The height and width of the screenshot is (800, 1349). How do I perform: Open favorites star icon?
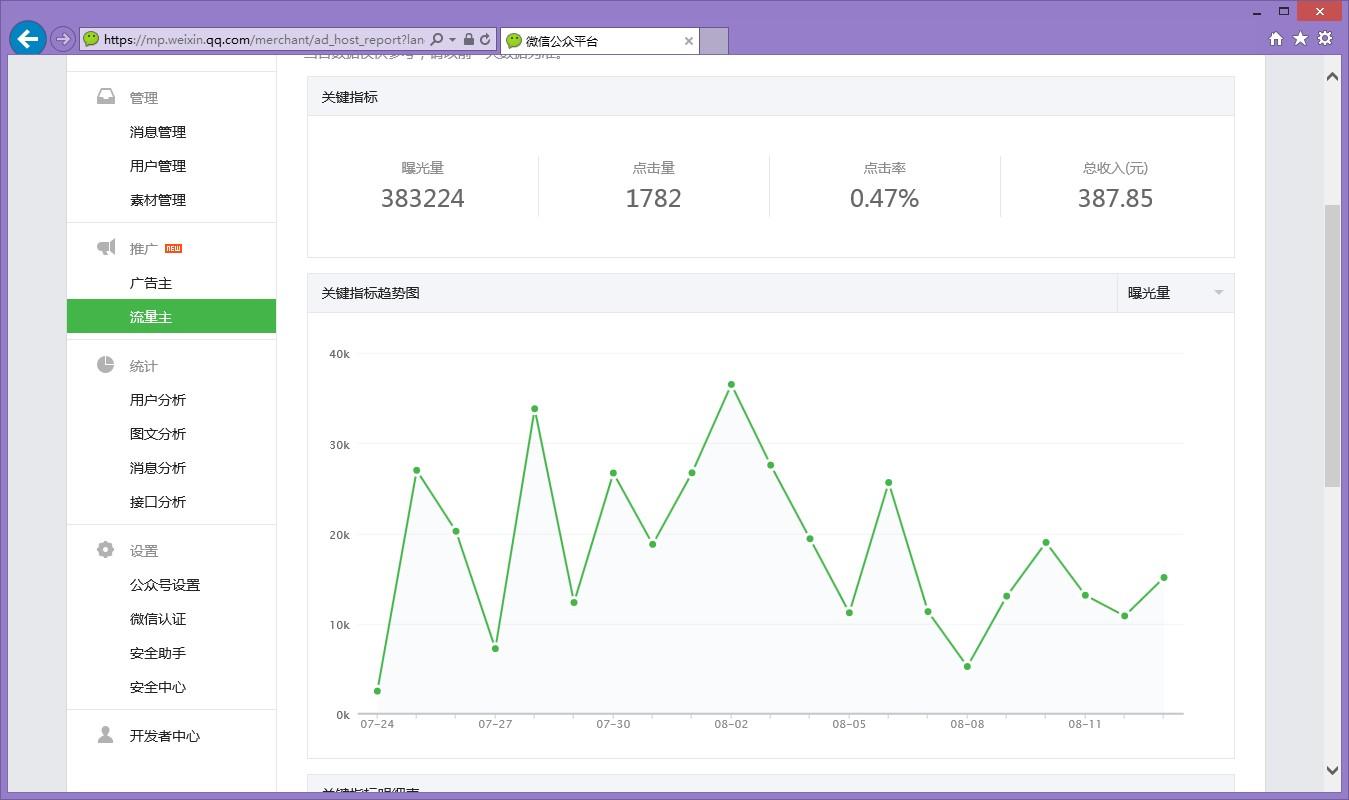point(1300,39)
